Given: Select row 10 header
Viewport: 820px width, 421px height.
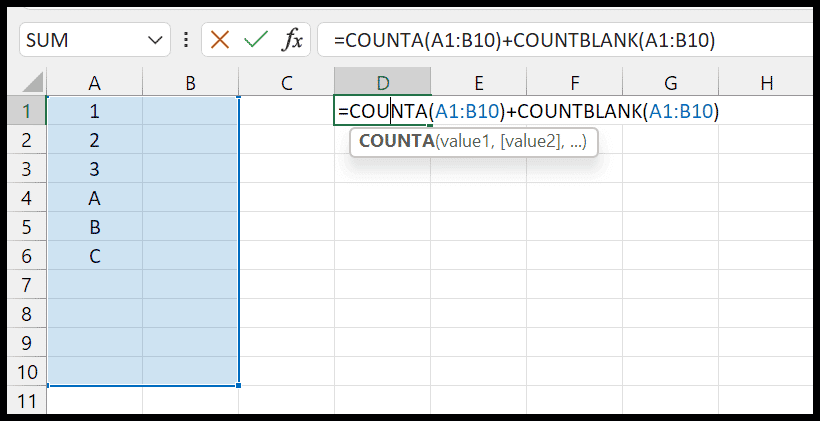Looking at the screenshot, I should click(27, 372).
